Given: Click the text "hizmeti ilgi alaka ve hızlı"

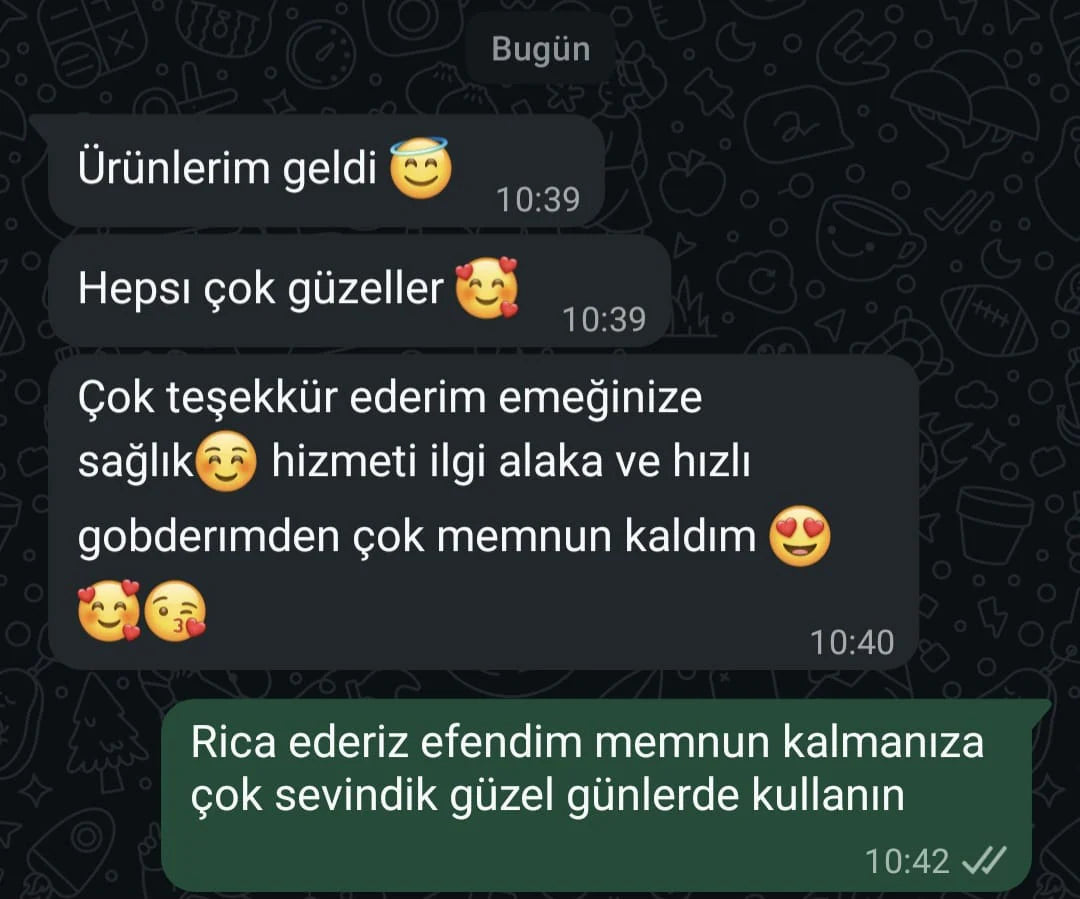Looking at the screenshot, I should pos(510,461).
